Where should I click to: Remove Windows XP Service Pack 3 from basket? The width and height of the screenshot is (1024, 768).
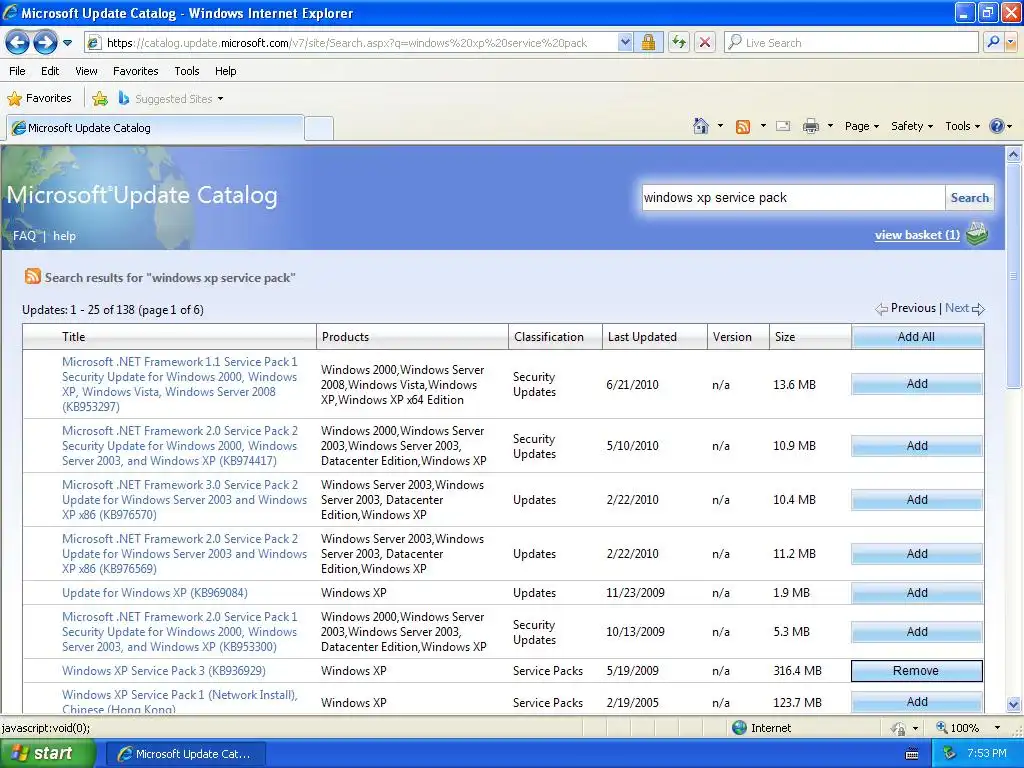pyautogui.click(x=916, y=671)
